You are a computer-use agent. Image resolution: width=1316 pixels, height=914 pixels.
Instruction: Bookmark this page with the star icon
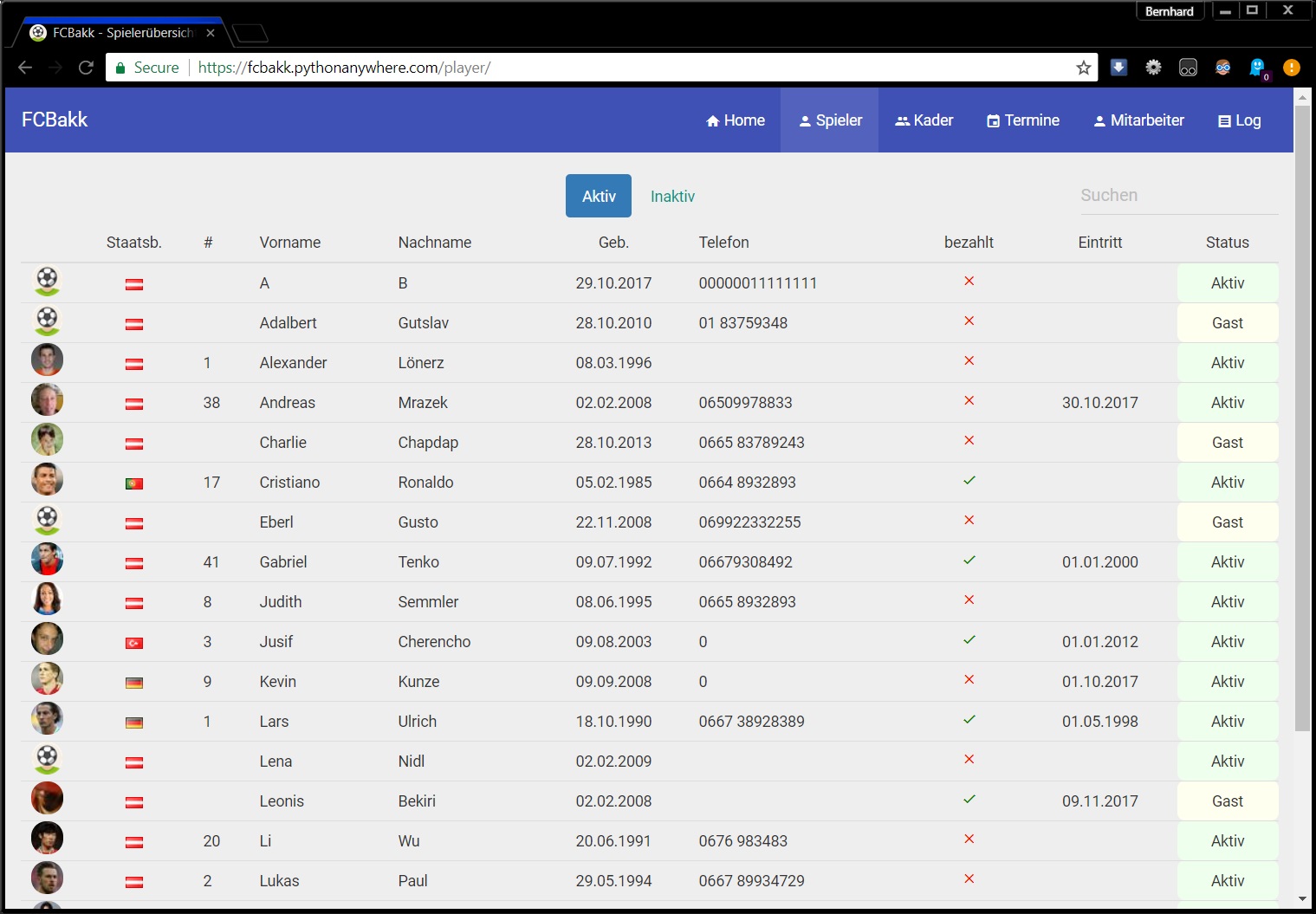coord(1083,68)
